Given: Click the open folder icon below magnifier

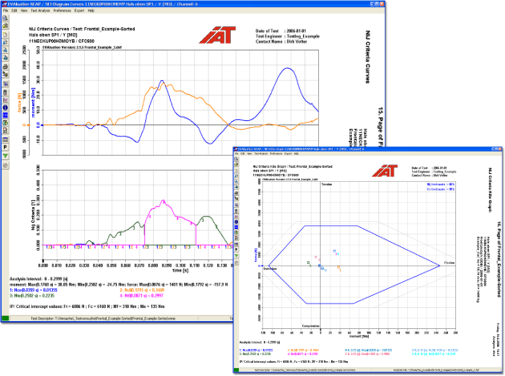Looking at the screenshot, I should point(5,26).
